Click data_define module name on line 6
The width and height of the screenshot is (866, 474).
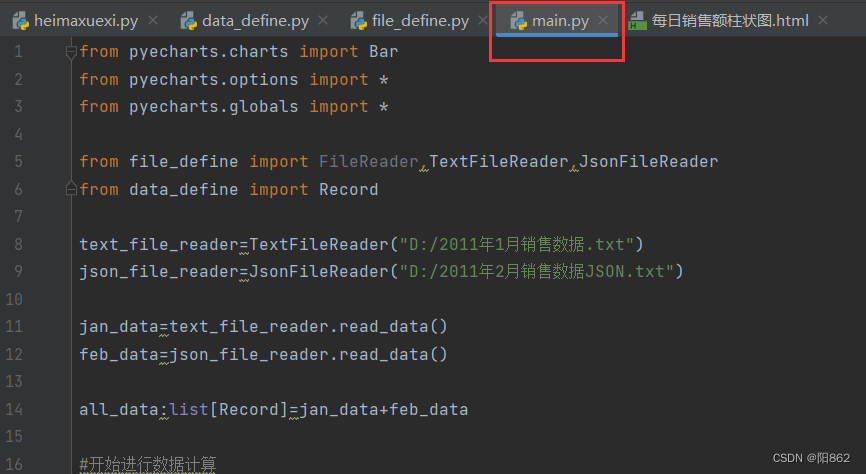coord(184,189)
